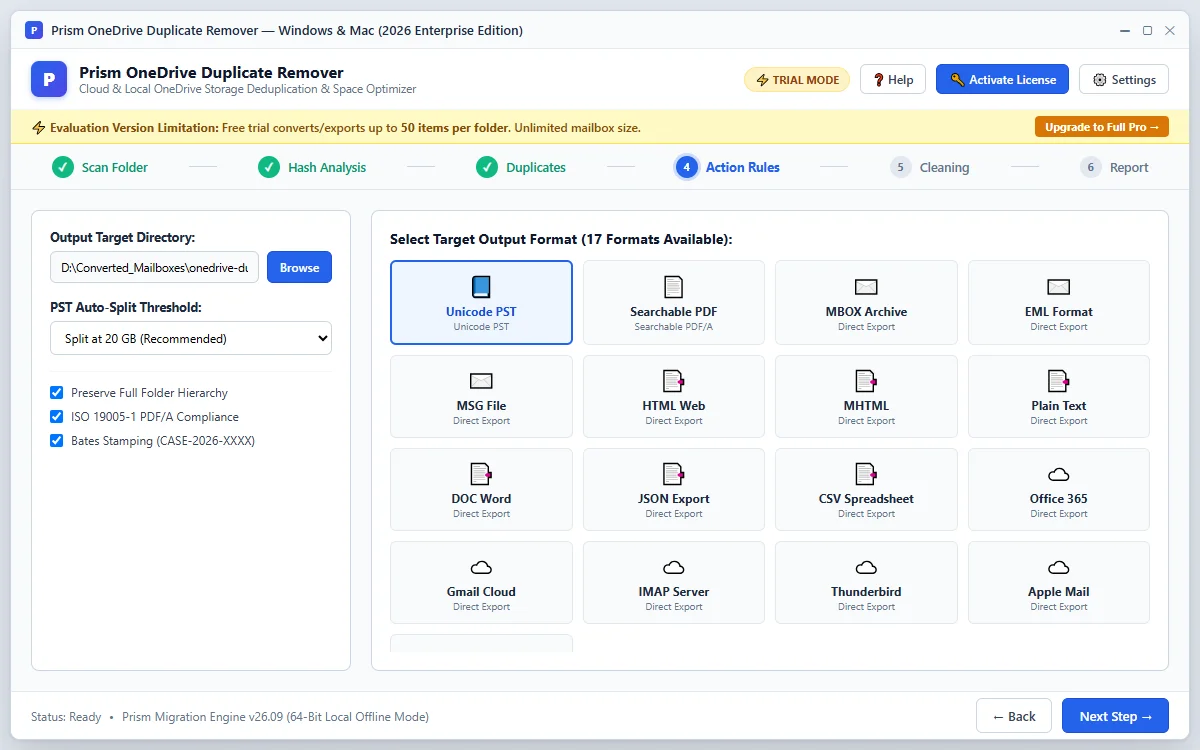Pick the MHTML document icon
1200x750 pixels.
[x=866, y=381]
